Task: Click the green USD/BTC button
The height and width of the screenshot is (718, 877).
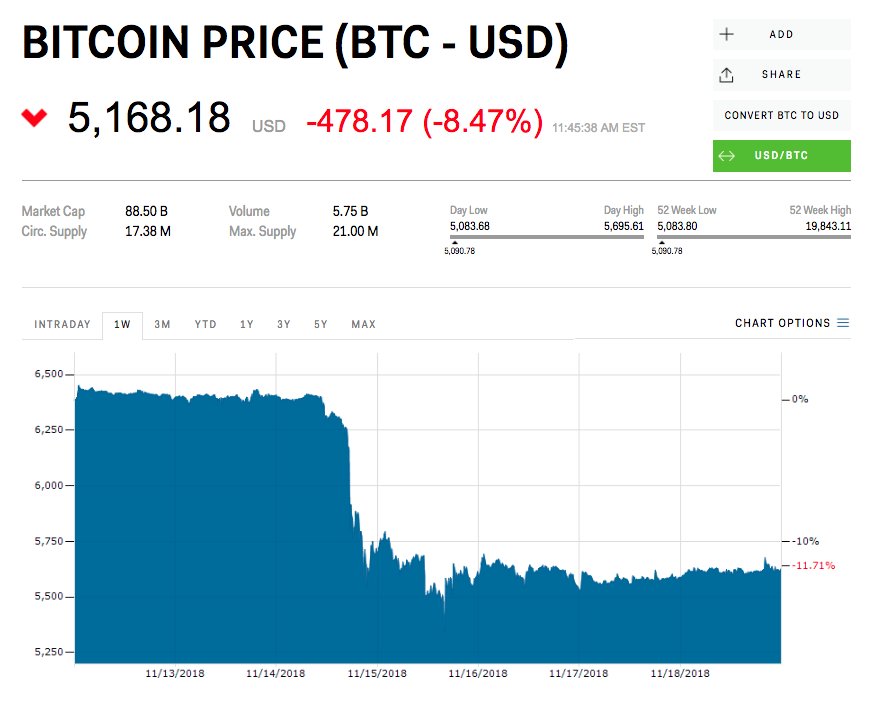Action: pos(781,156)
